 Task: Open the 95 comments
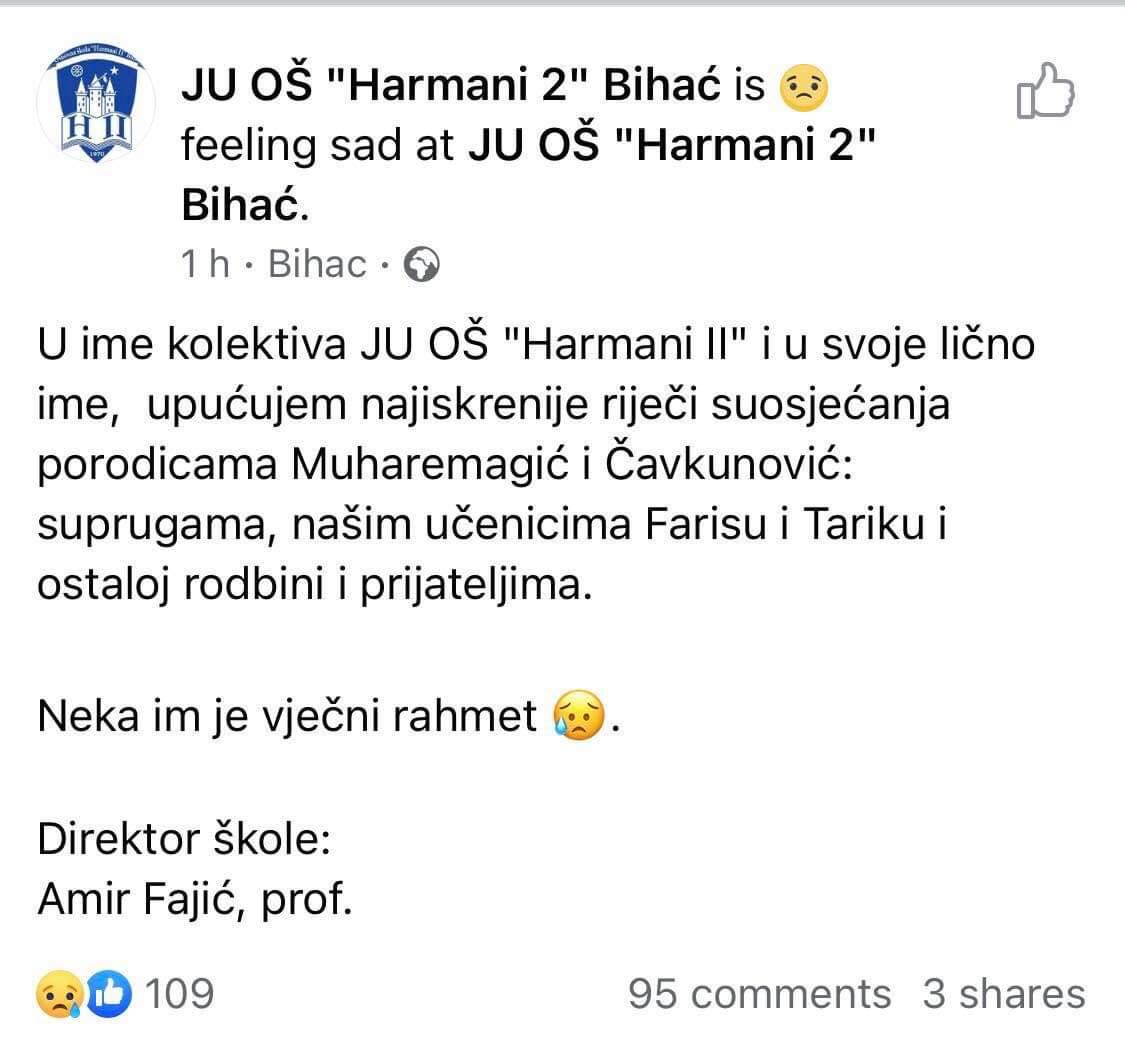[x=759, y=995]
